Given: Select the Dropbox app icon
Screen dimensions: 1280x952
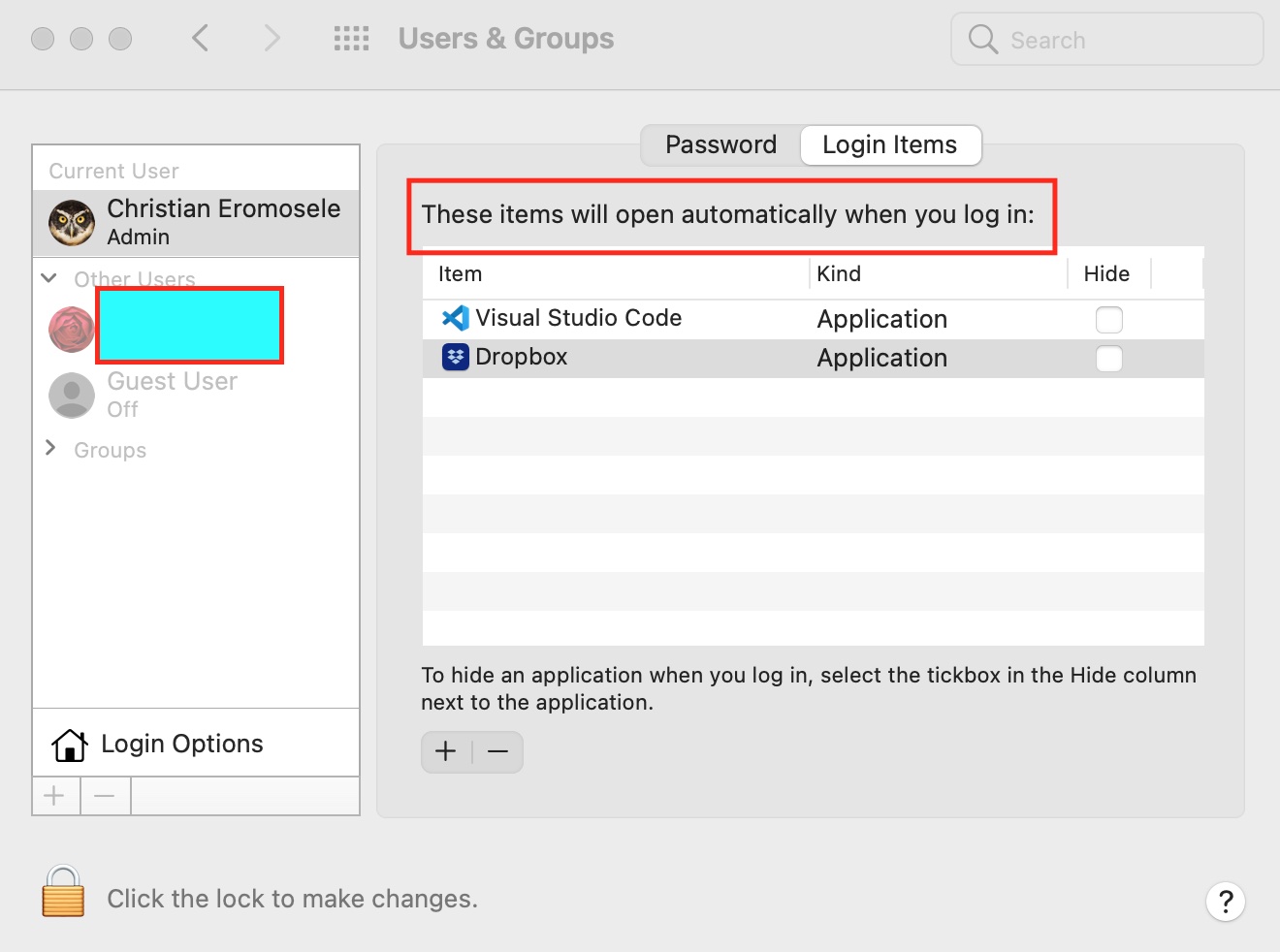Looking at the screenshot, I should (456, 357).
